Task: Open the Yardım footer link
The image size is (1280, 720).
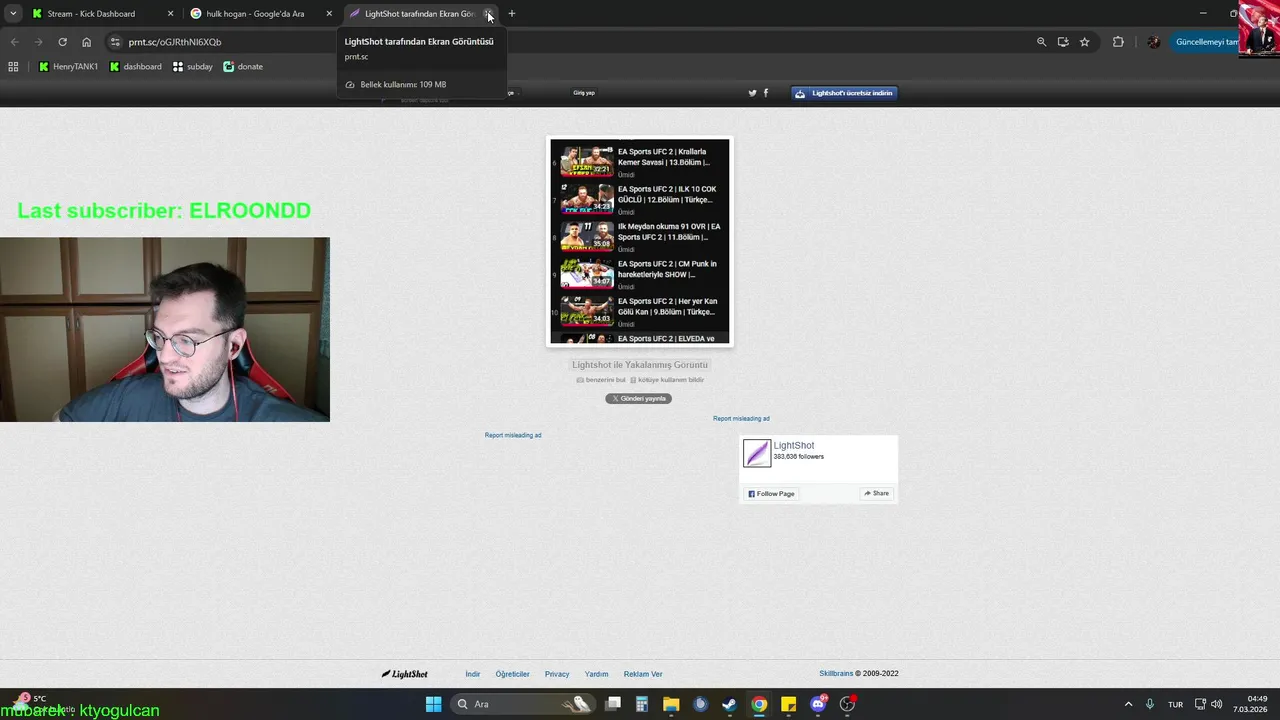Action: 596,674
